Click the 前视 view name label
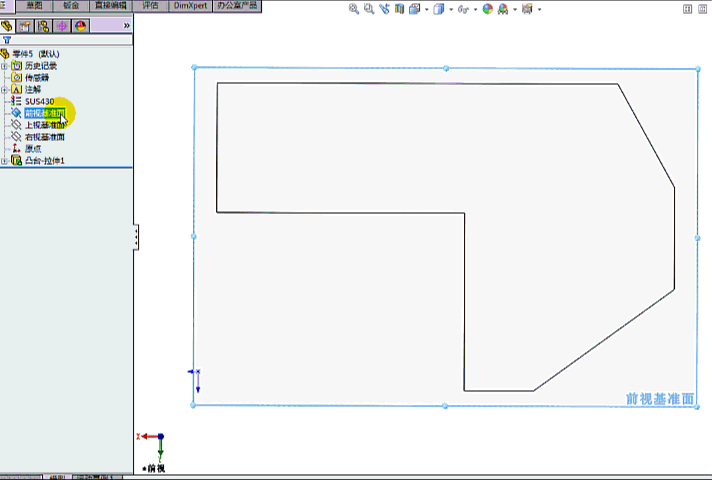This screenshot has width=712, height=480. pos(153,468)
